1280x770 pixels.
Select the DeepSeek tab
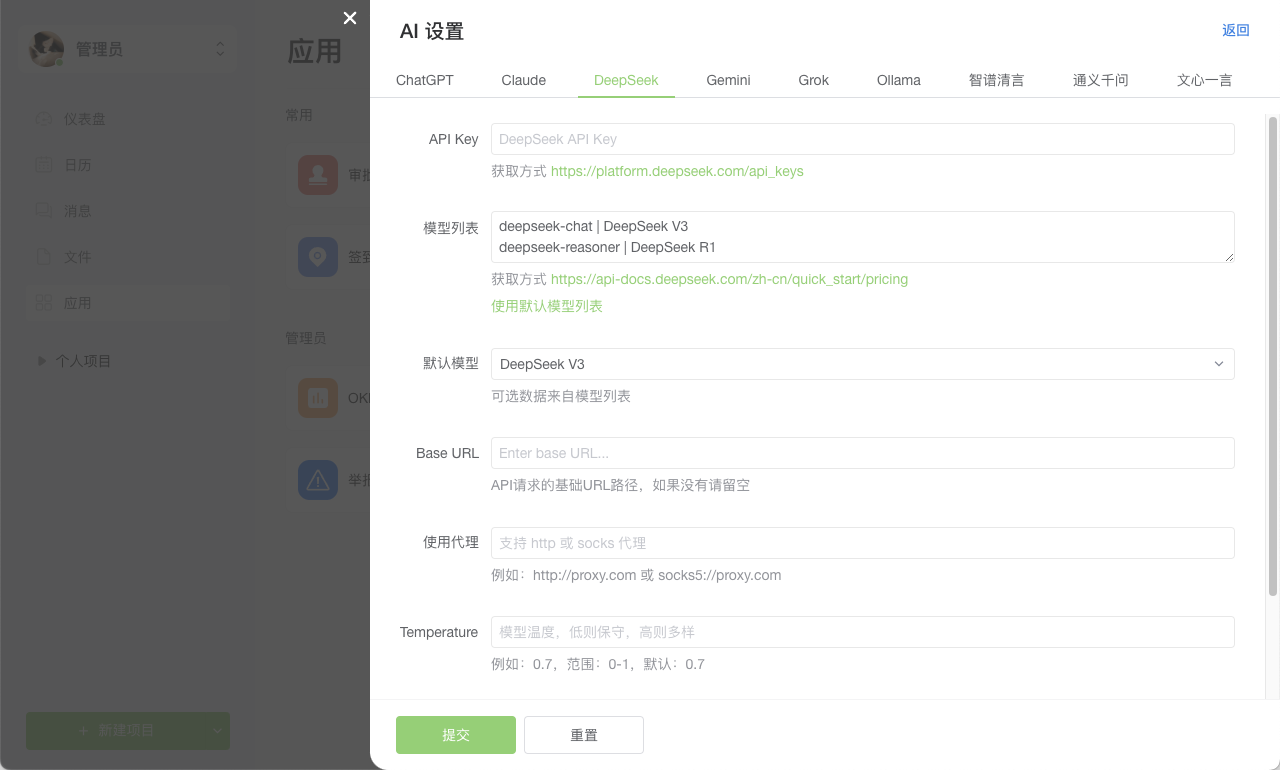tap(626, 80)
